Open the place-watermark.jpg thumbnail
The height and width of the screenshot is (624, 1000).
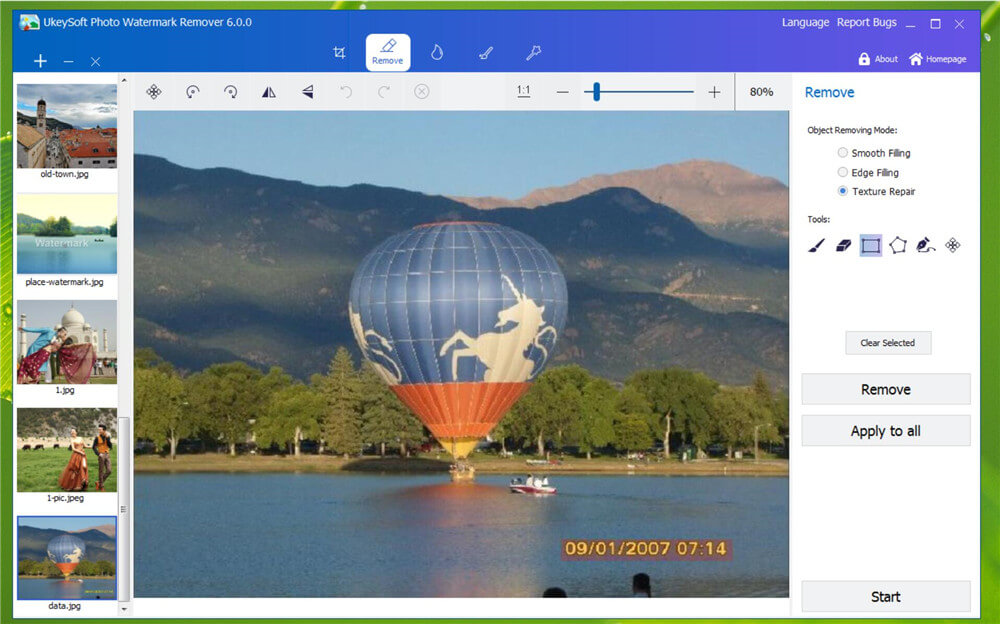coord(67,235)
